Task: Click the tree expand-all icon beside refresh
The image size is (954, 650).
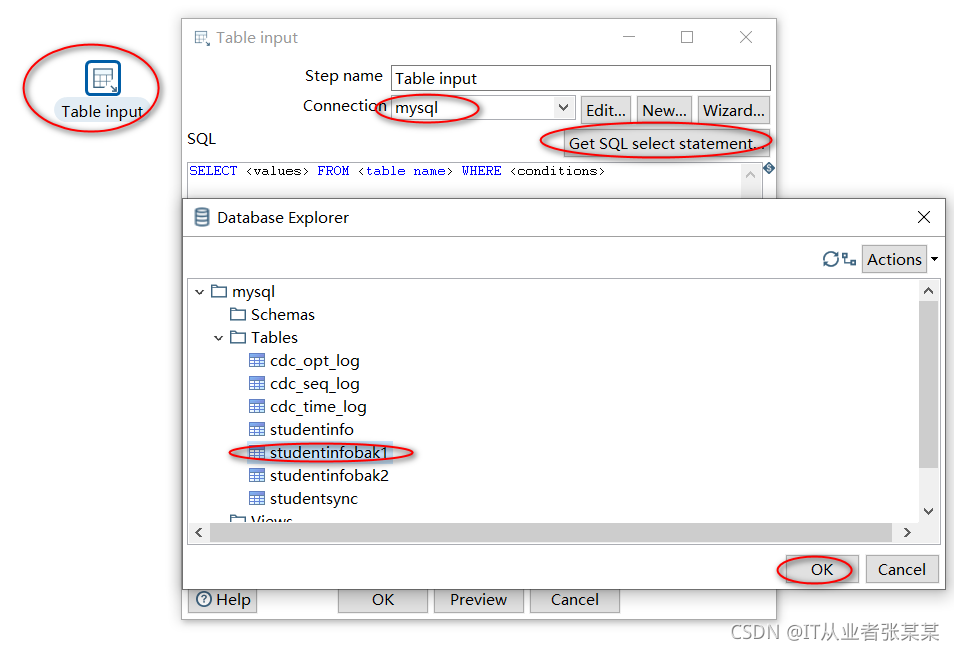Action: tap(849, 259)
